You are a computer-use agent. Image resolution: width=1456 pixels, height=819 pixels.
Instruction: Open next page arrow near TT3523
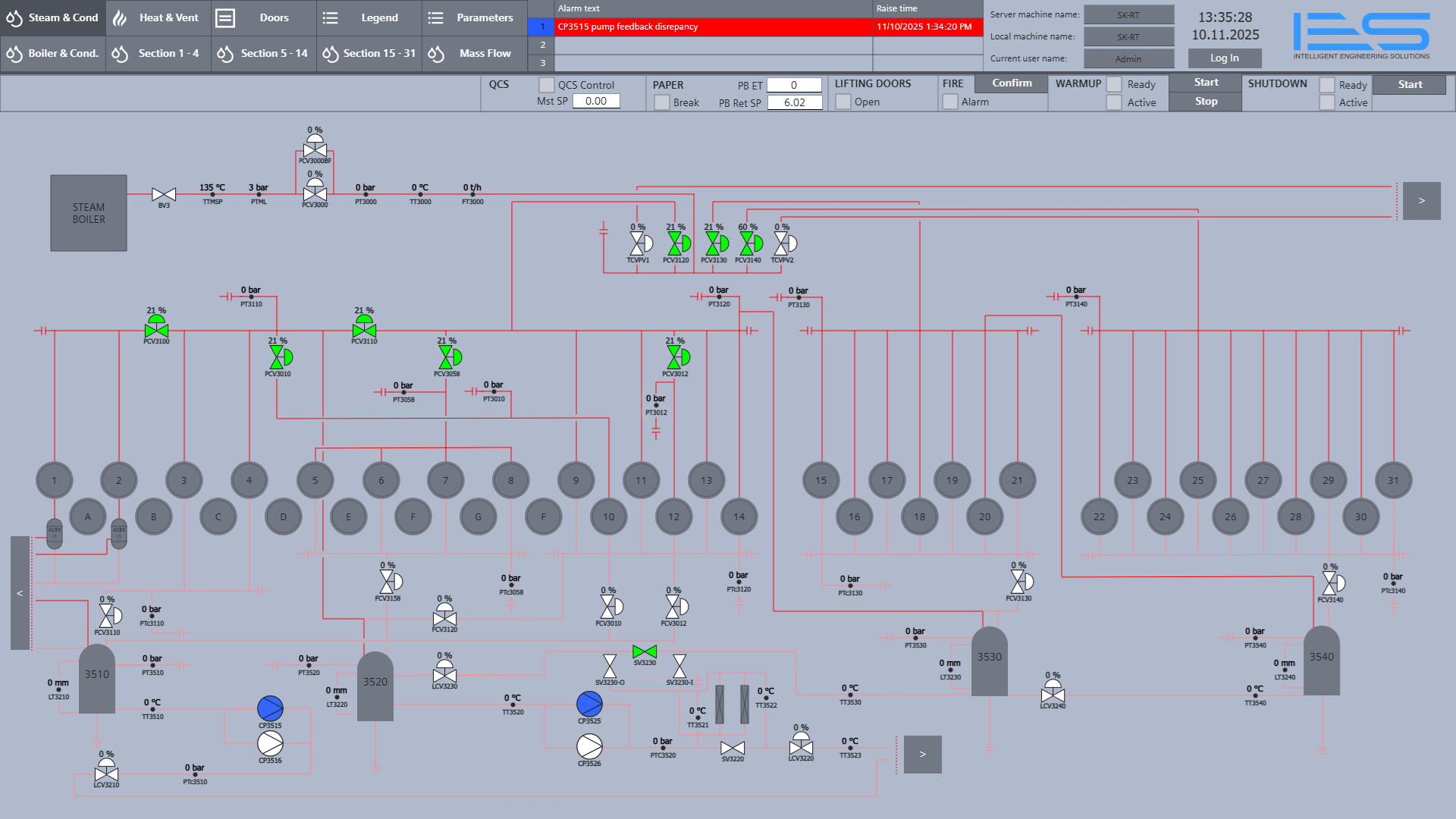pyautogui.click(x=922, y=754)
